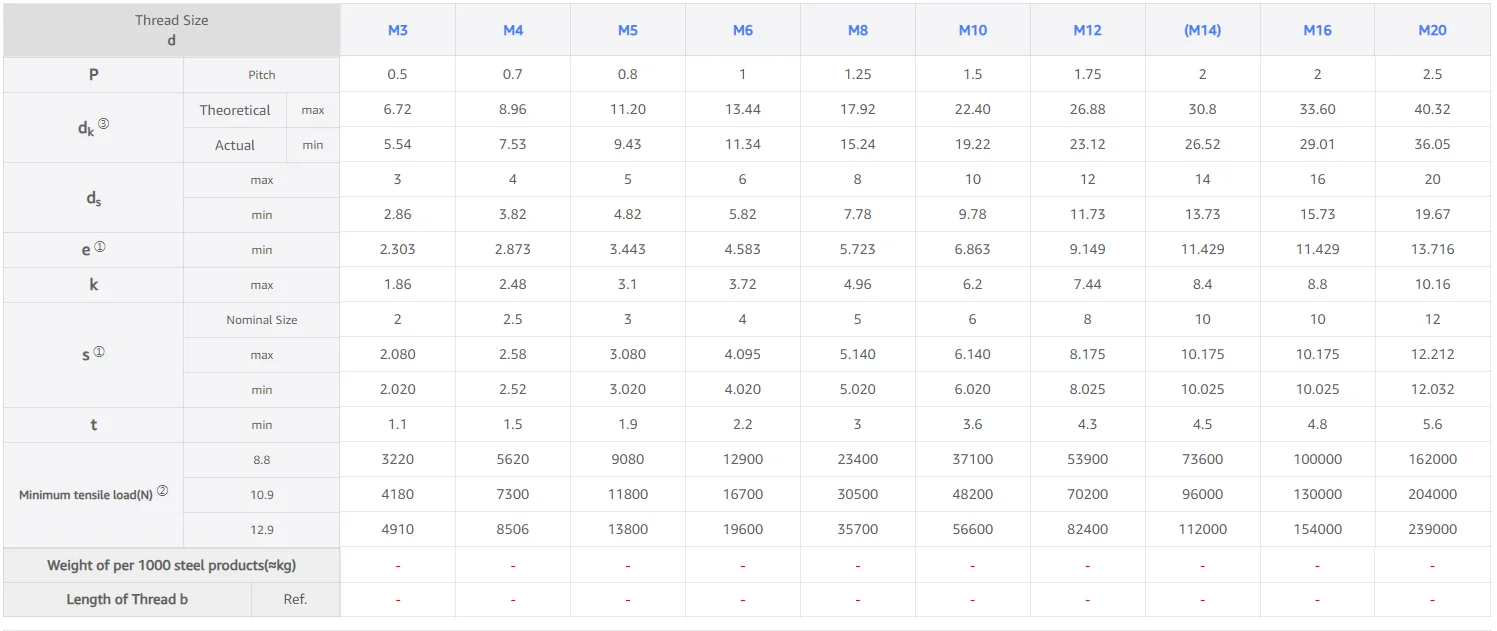Viewport: 1497px width, 631px height.
Task: Select tensile load value 112000
Action: coord(1203,529)
